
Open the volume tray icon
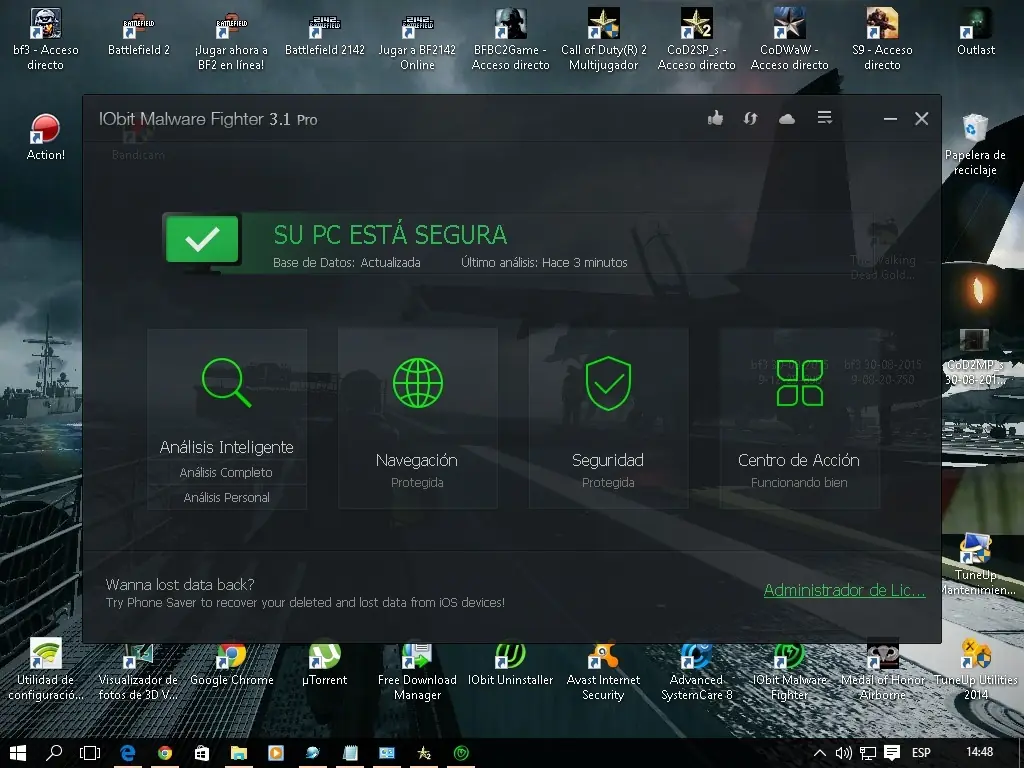coord(843,753)
